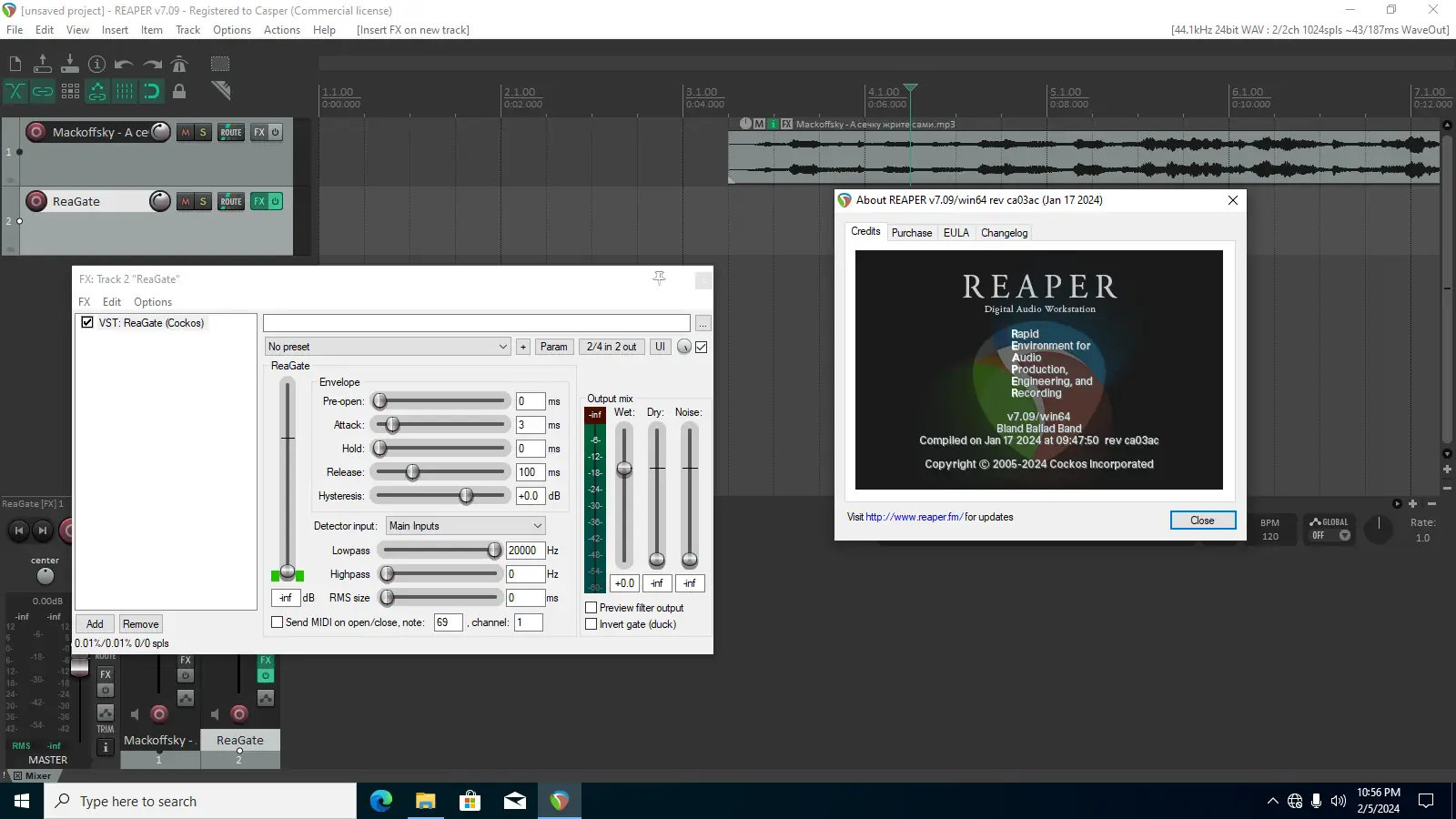Click the Attack slider handle
The image size is (1456, 819).
coord(393,425)
